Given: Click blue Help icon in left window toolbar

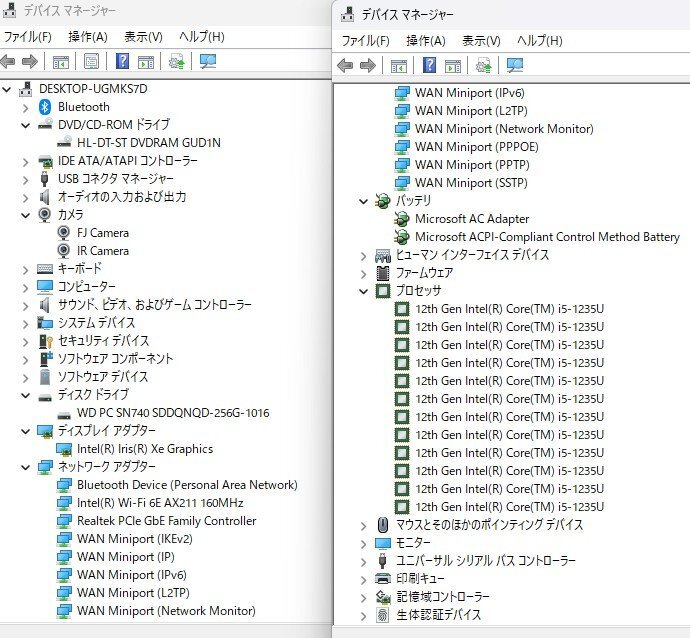Looking at the screenshot, I should [x=122, y=61].
